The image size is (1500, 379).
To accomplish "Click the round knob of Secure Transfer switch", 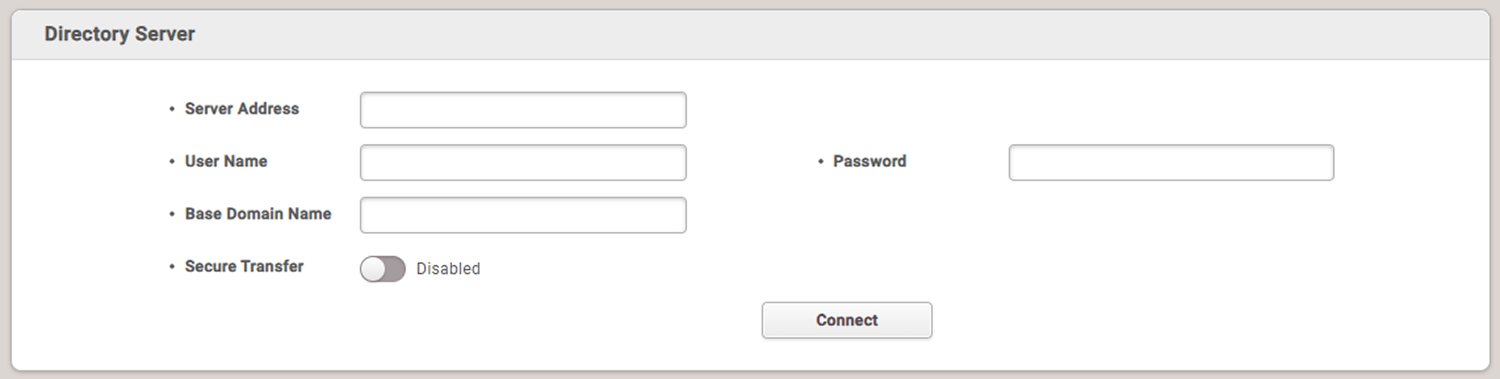I will (373, 269).
